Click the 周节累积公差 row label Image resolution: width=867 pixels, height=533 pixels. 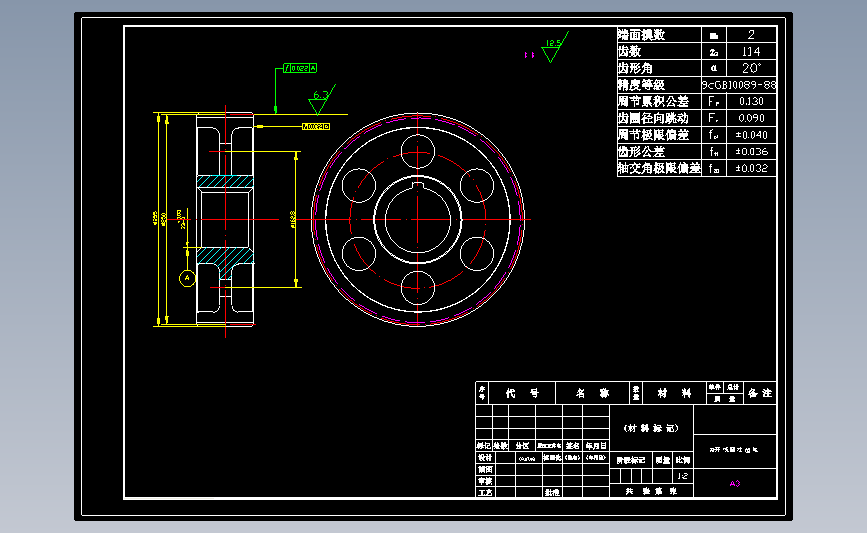click(653, 101)
